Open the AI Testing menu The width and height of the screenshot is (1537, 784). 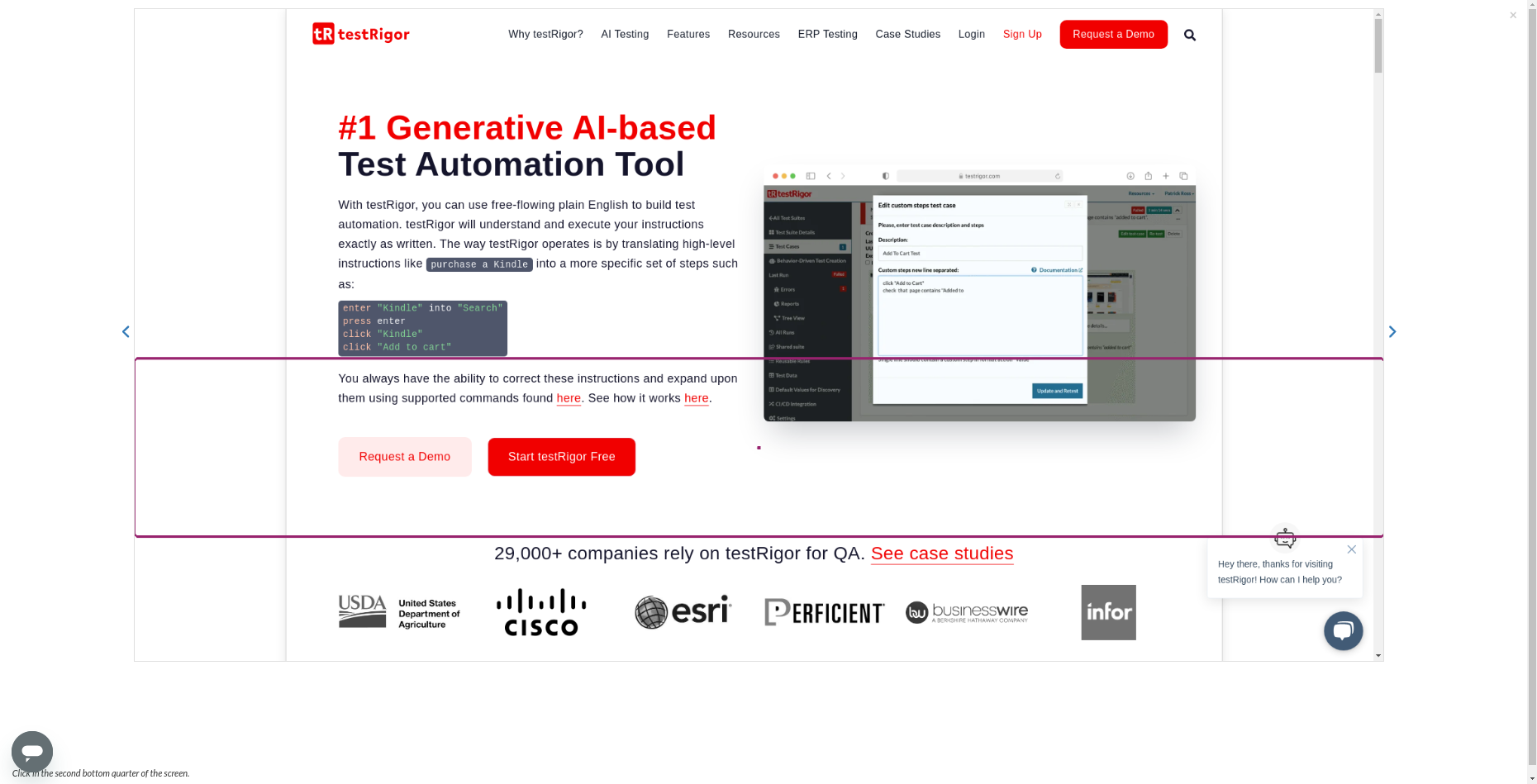(625, 35)
